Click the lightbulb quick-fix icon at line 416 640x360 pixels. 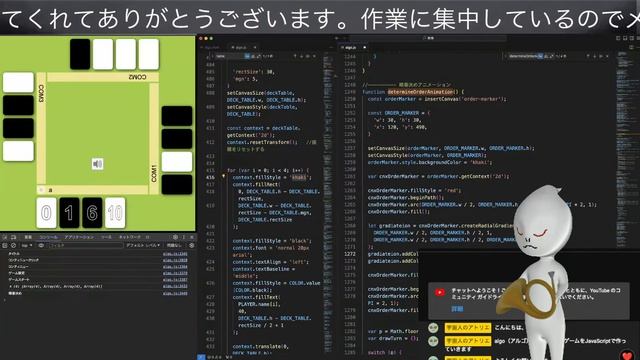point(223,177)
